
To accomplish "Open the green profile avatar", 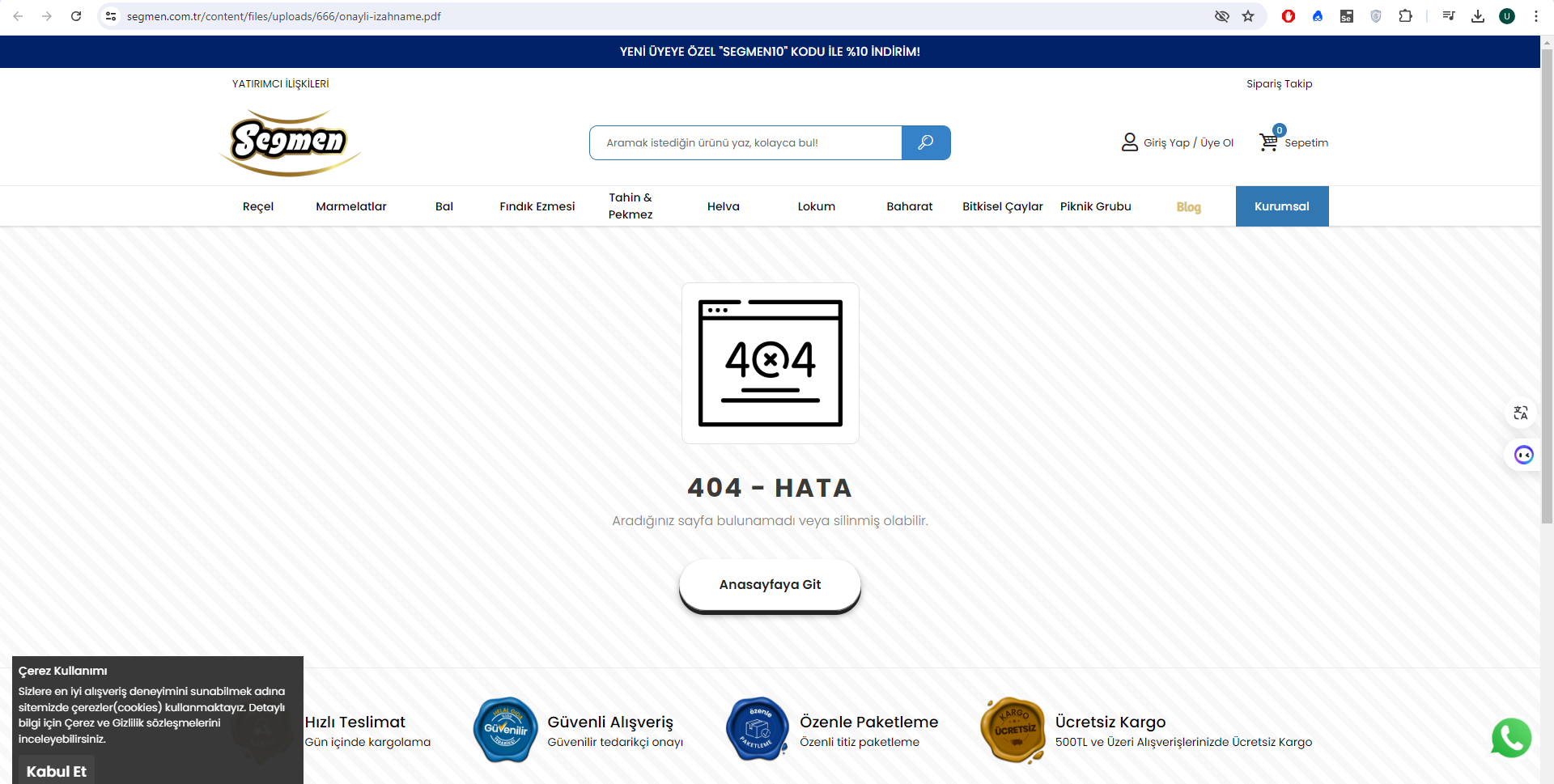I will [x=1507, y=16].
